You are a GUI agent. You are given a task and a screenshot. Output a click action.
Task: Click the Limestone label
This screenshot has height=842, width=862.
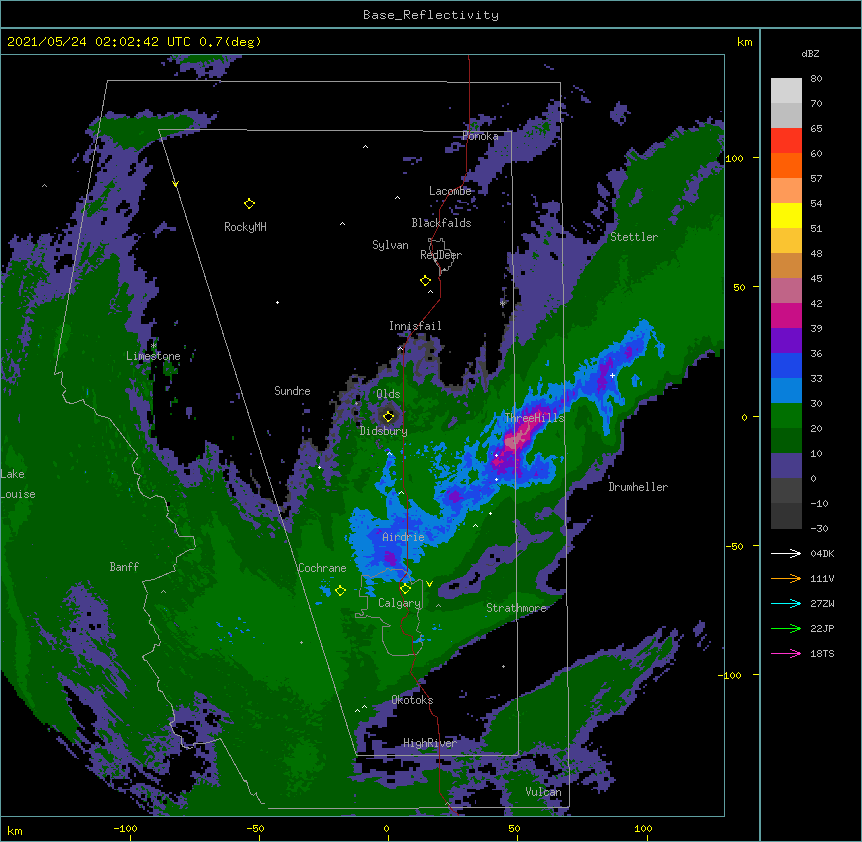[153, 356]
